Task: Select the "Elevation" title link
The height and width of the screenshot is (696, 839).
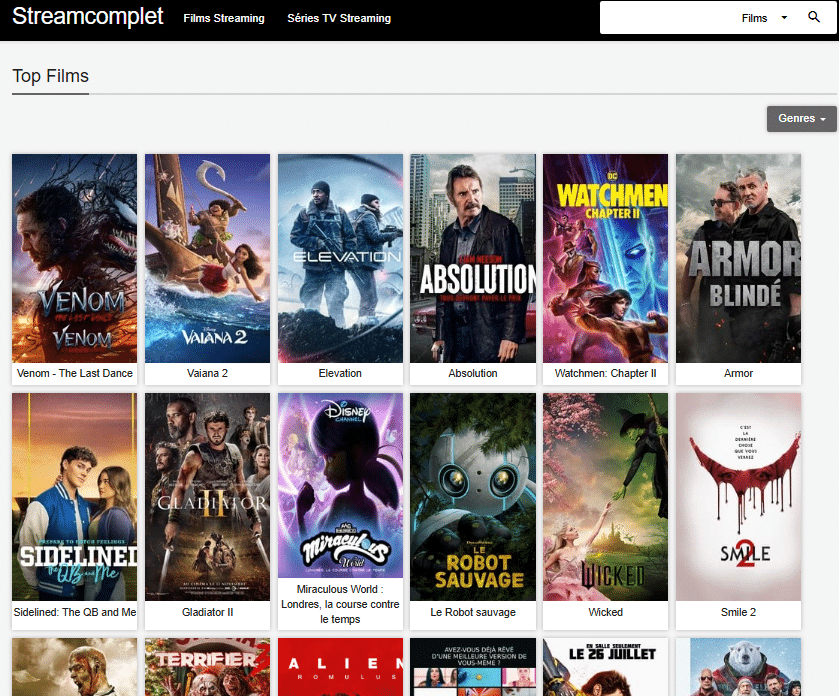Action: click(x=340, y=373)
